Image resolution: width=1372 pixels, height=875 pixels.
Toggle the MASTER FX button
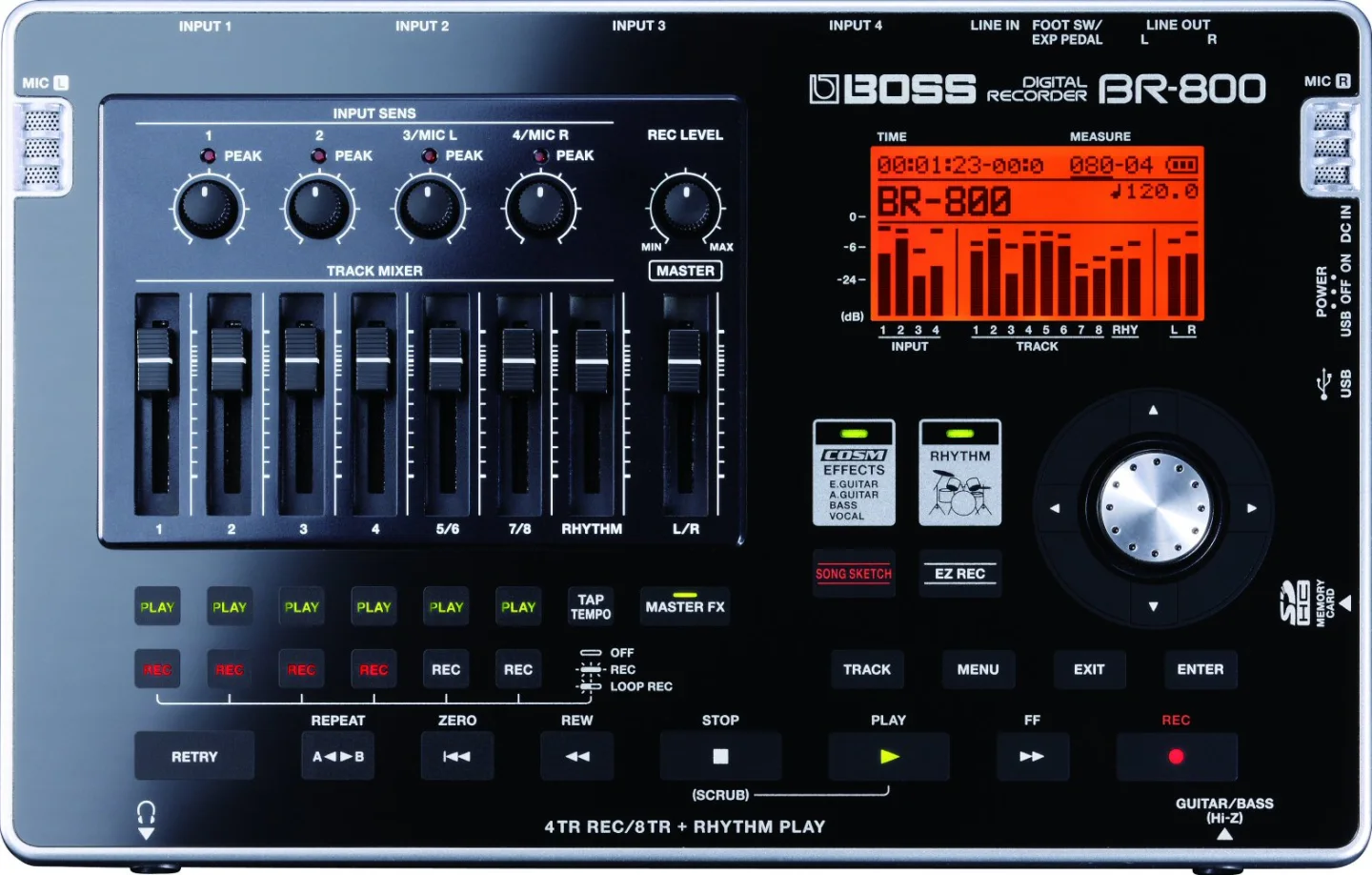[685, 606]
